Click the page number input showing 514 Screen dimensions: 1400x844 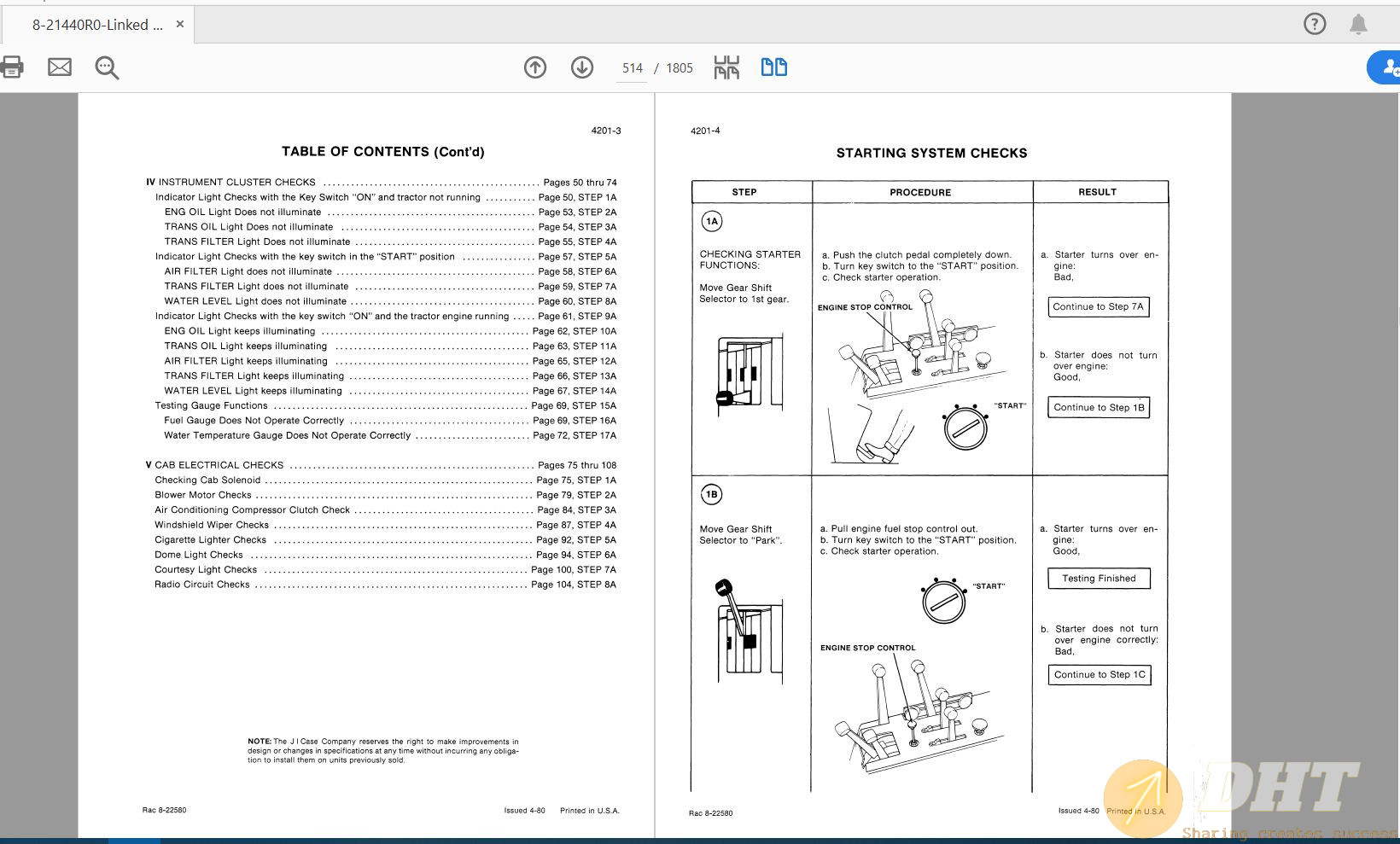[x=632, y=67]
